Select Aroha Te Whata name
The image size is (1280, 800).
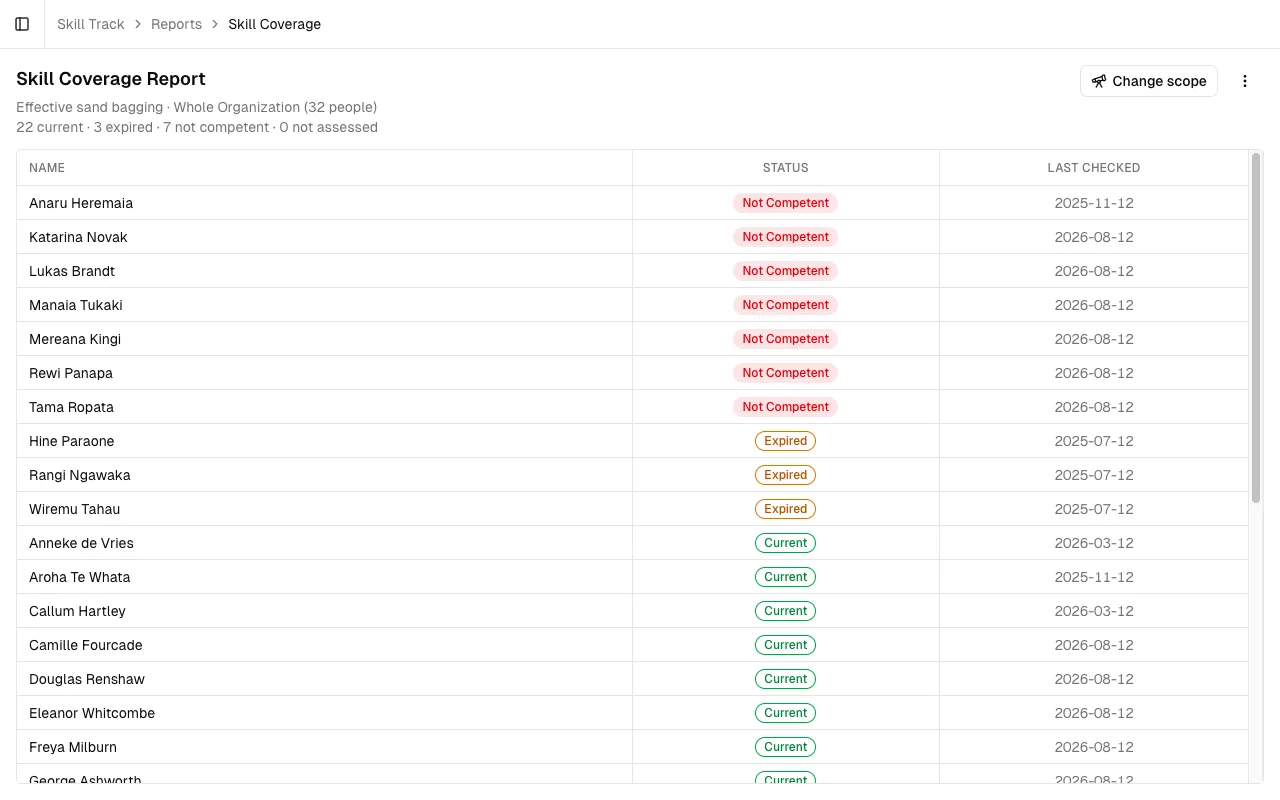coord(80,577)
